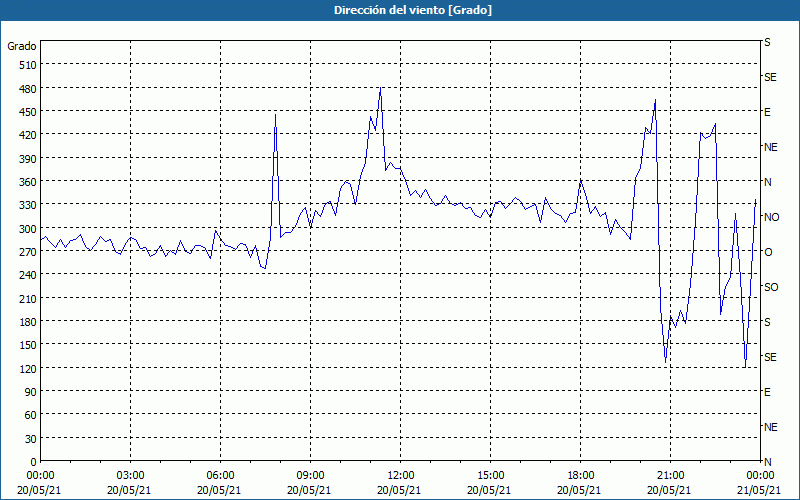Click the 450 y-axis label
The width and height of the screenshot is (800, 500).
28,112
